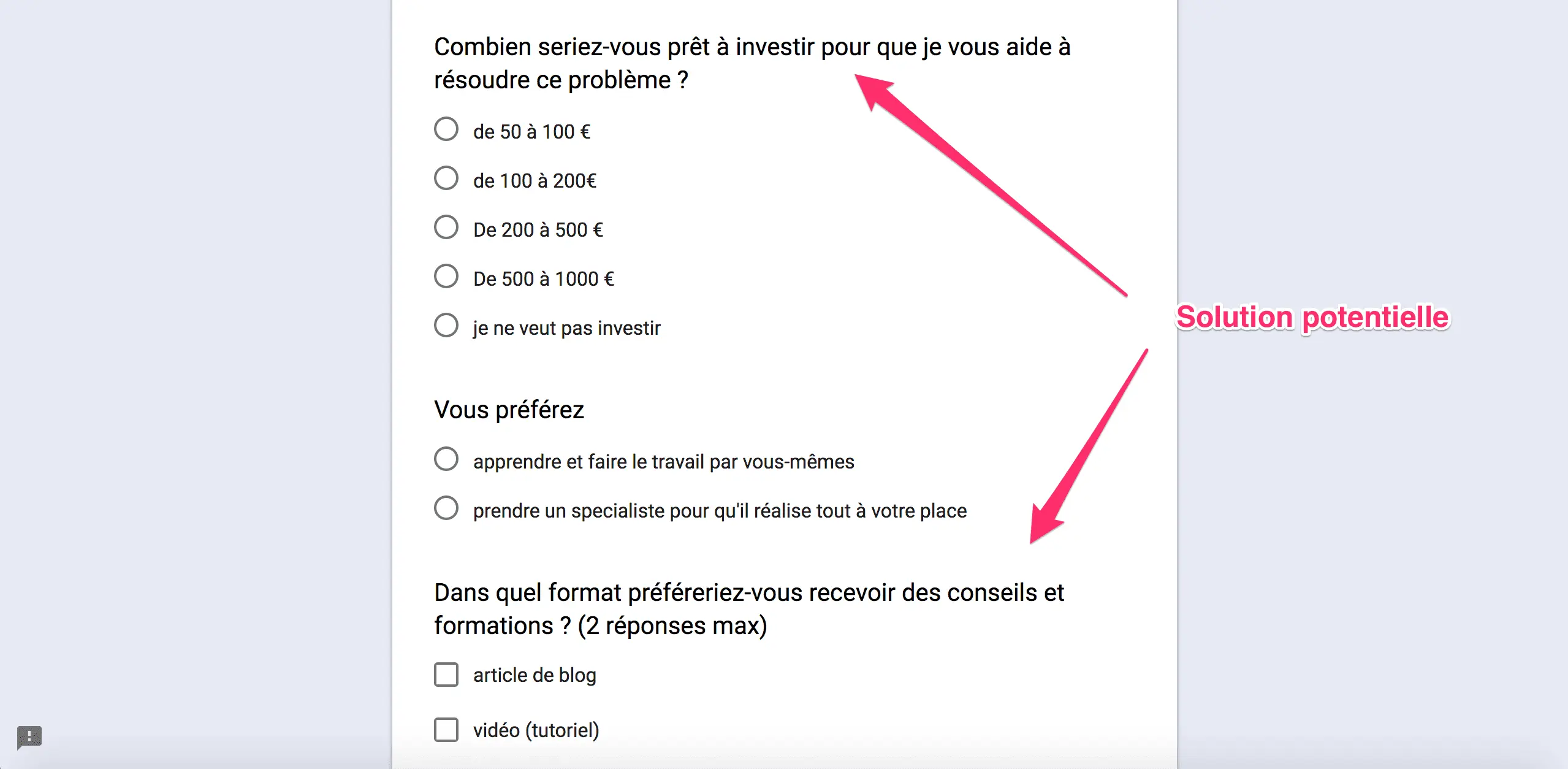Click the 'je ne veut pas investir' label text

click(x=567, y=328)
